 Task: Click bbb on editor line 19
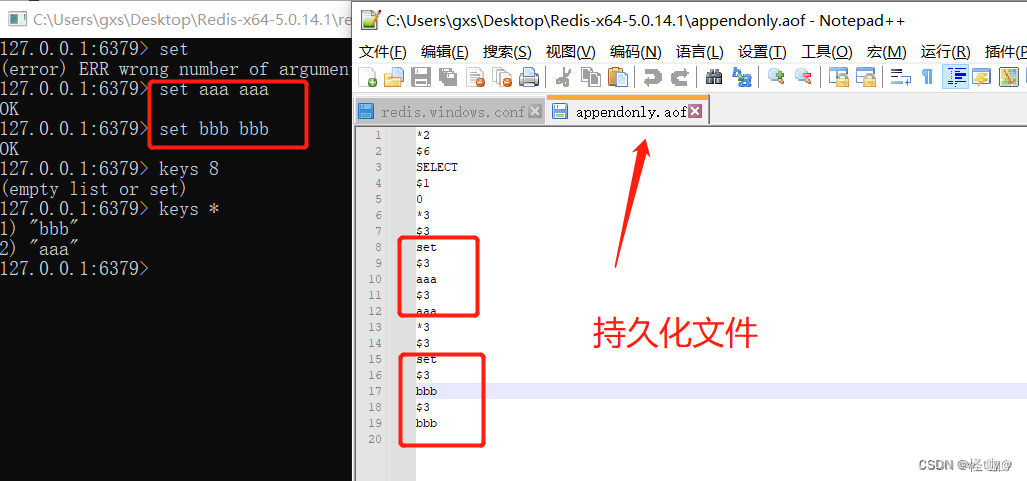426,423
